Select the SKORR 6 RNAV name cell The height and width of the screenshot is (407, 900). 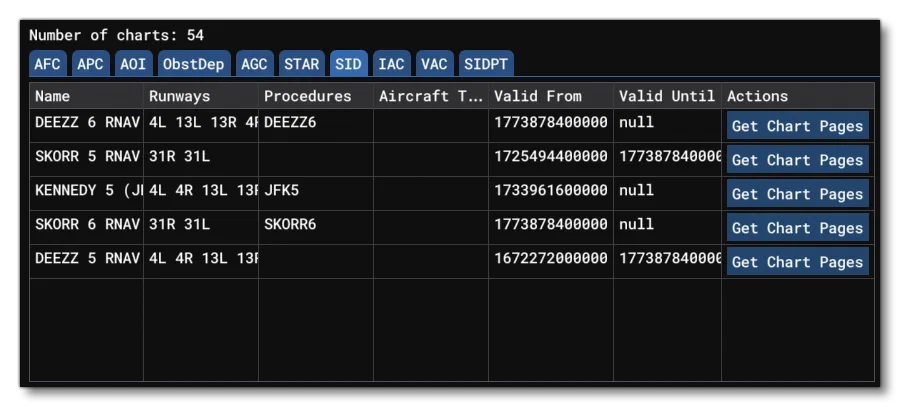tap(86, 227)
